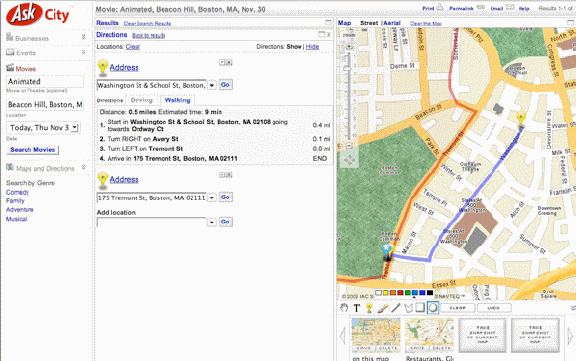
Task: Switch map to Street view
Action: click(x=369, y=23)
